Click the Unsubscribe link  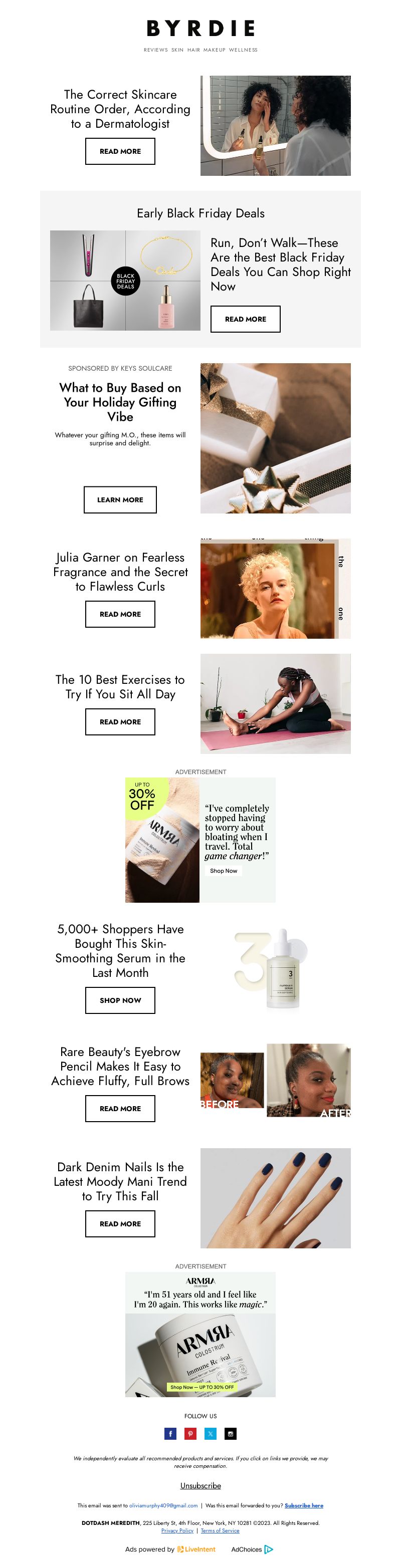tap(200, 1486)
